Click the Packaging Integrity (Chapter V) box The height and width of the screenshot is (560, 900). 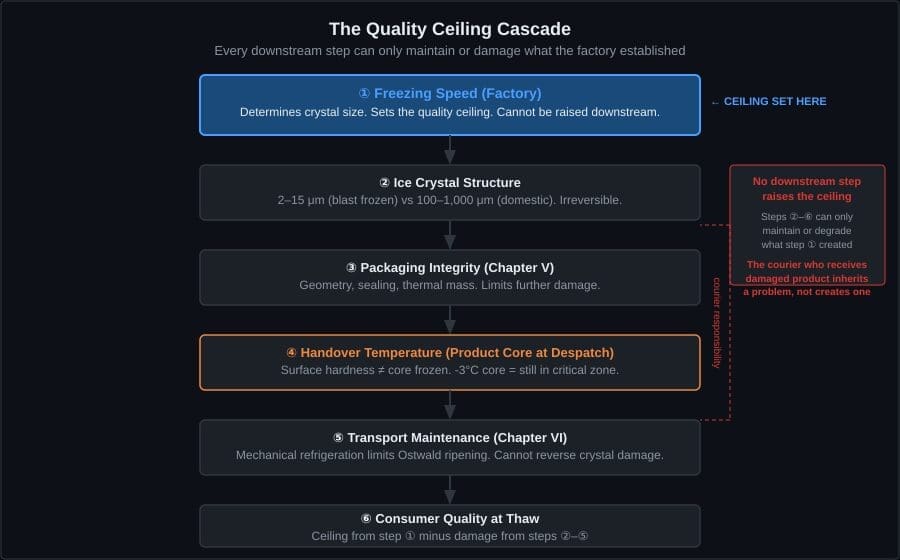click(x=449, y=277)
